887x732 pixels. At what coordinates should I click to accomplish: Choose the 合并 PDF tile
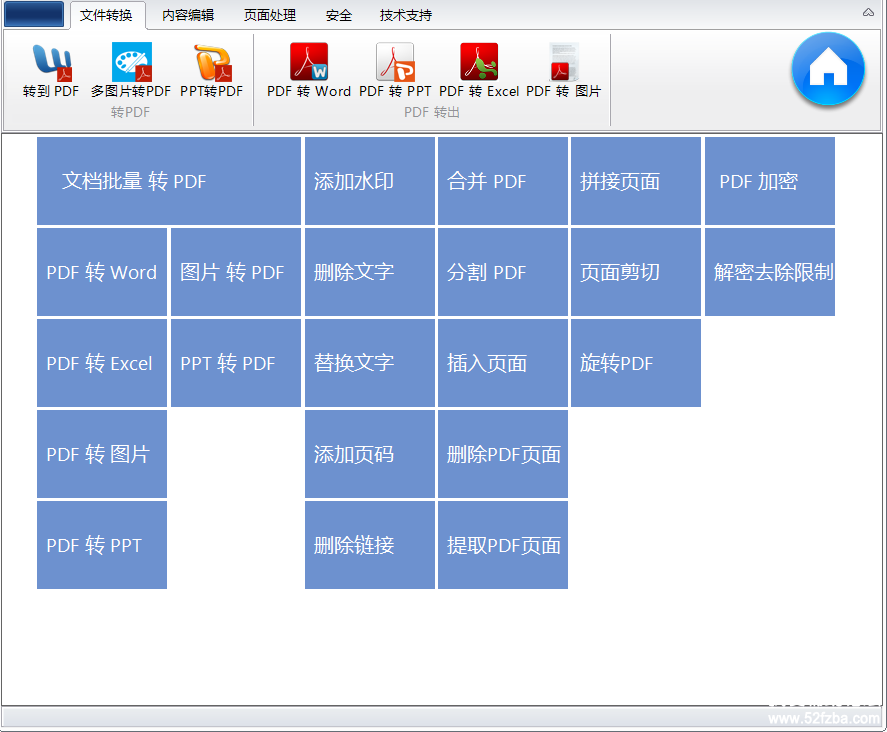pyautogui.click(x=503, y=181)
